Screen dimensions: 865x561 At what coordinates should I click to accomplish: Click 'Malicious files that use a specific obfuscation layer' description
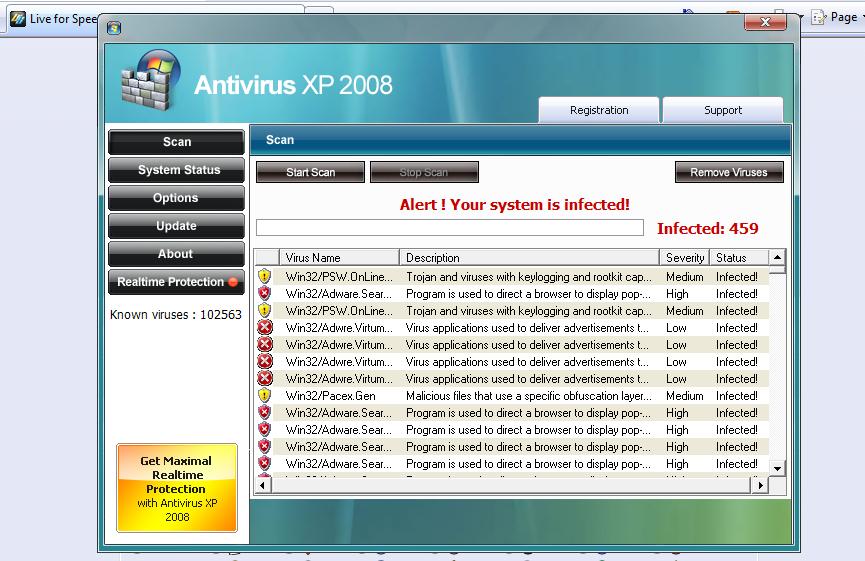tap(528, 396)
